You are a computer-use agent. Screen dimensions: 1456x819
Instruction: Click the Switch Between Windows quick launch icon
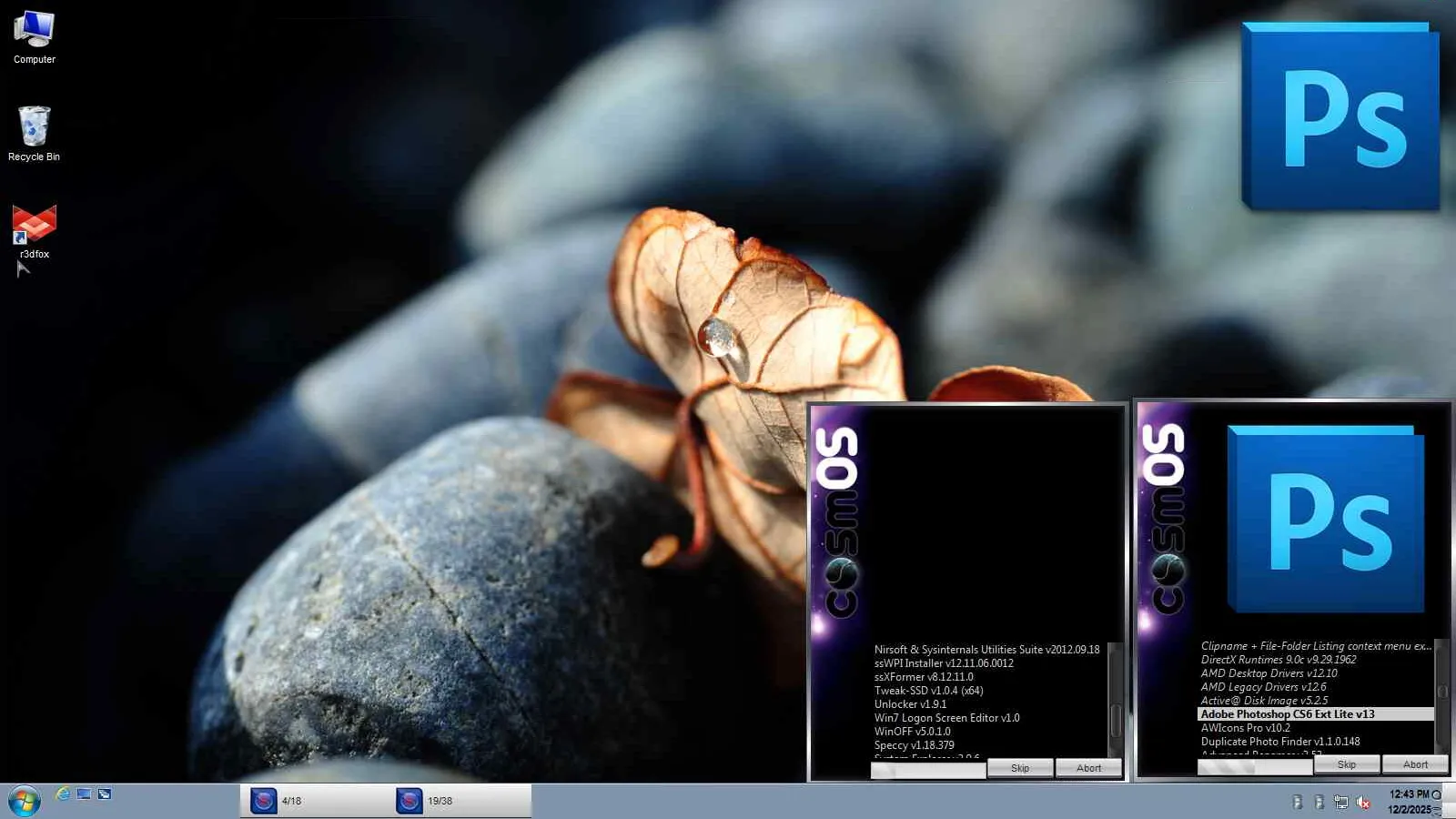pyautogui.click(x=105, y=794)
